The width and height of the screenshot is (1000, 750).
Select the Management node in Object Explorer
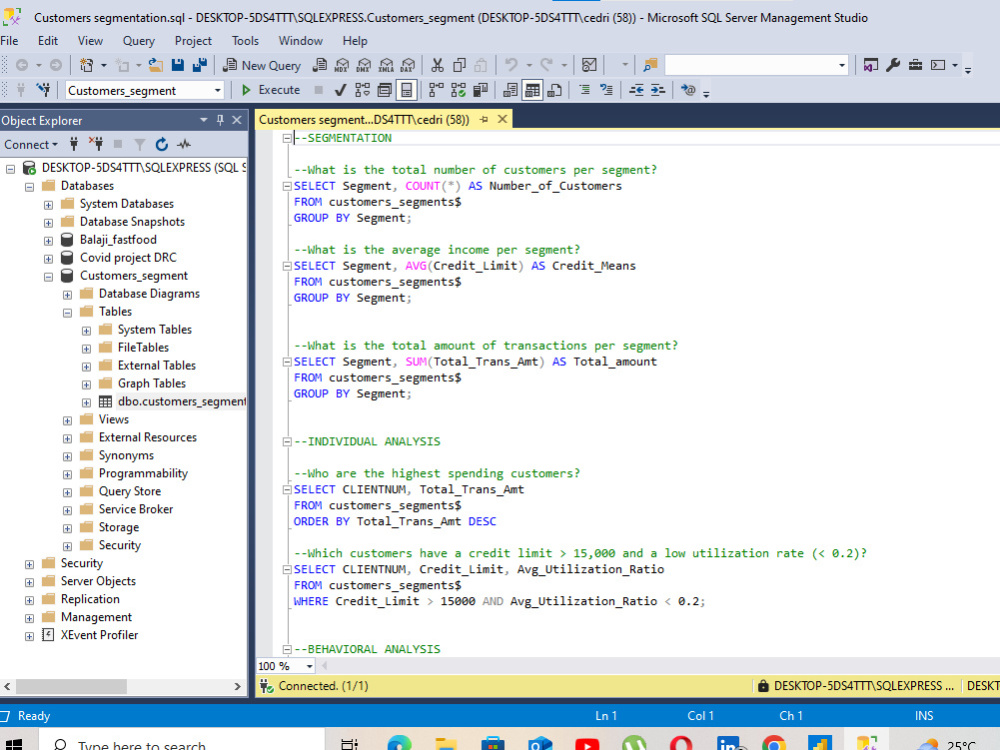(96, 617)
